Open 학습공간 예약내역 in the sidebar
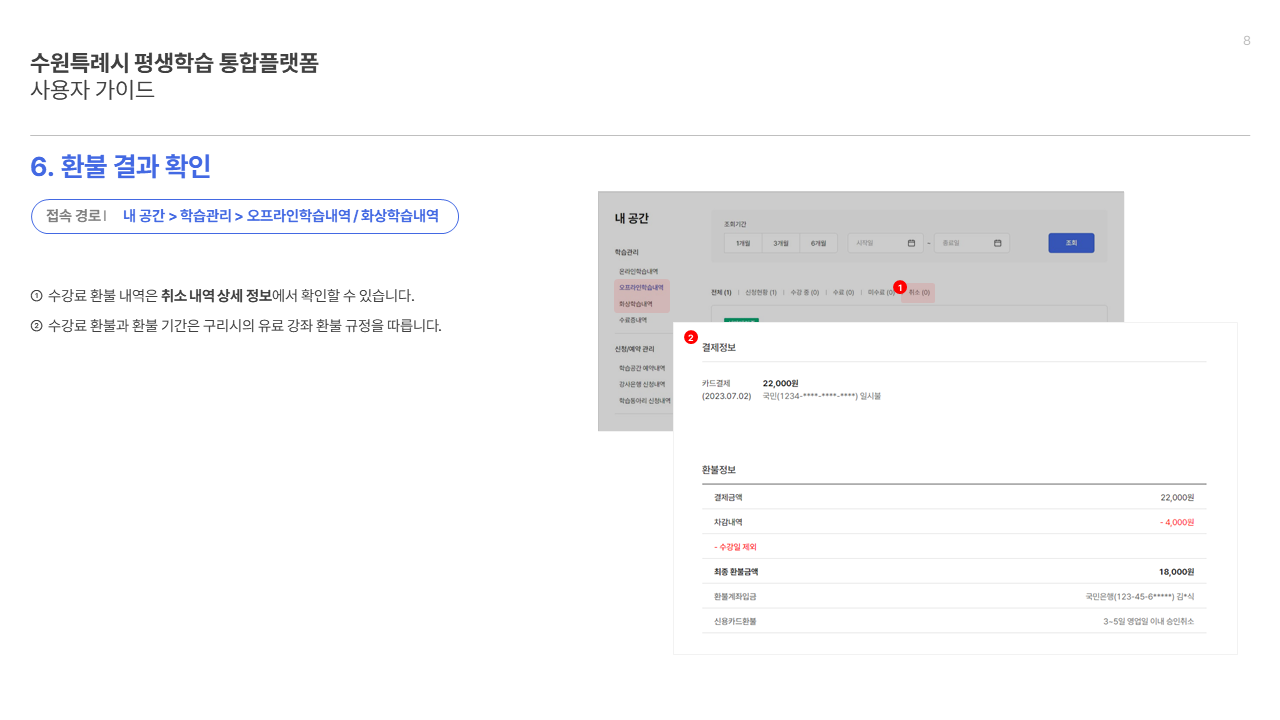This screenshot has width=1280, height=720. [641, 368]
